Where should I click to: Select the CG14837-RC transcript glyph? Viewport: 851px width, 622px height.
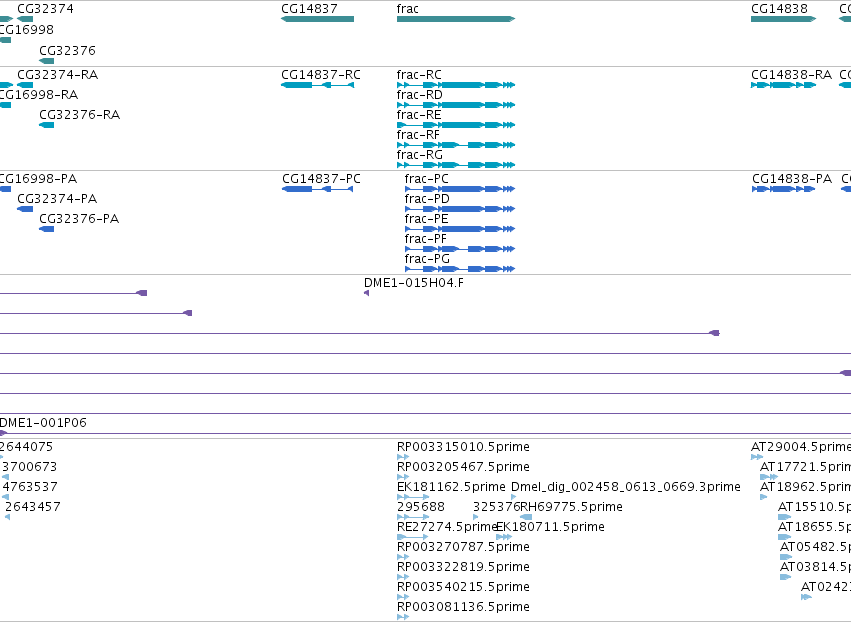(317, 85)
